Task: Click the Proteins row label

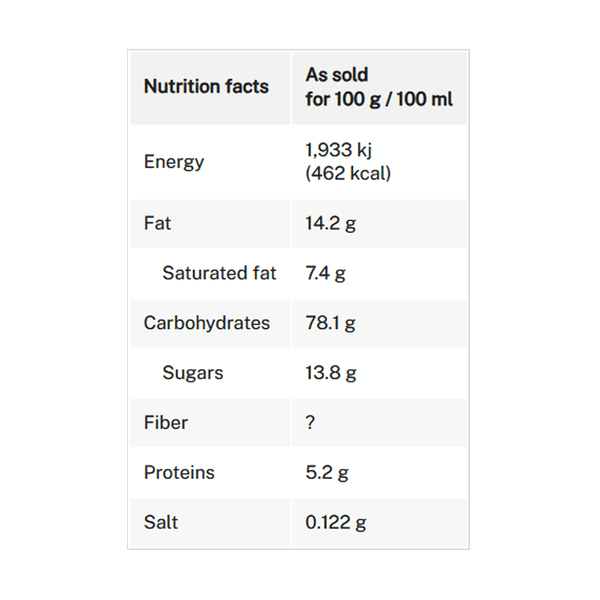Action: (179, 473)
